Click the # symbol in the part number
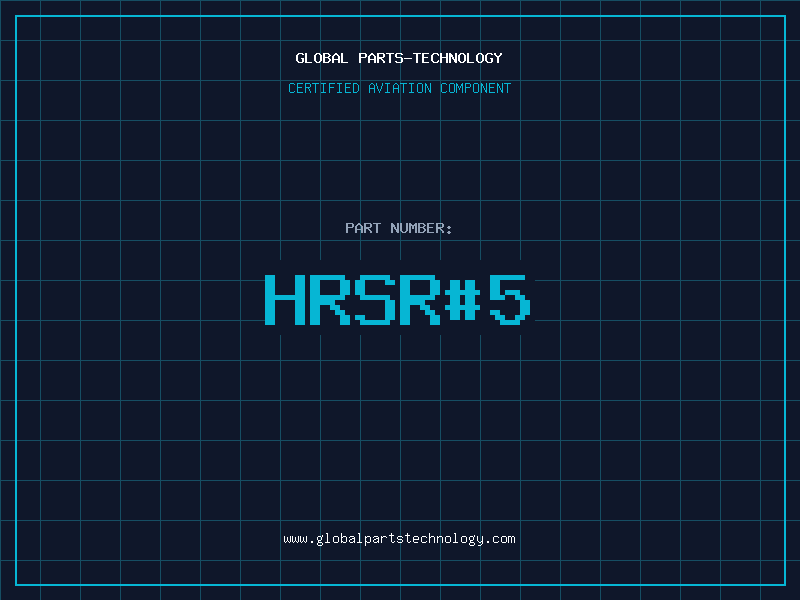Viewport: 800px width, 600px height. [464, 299]
